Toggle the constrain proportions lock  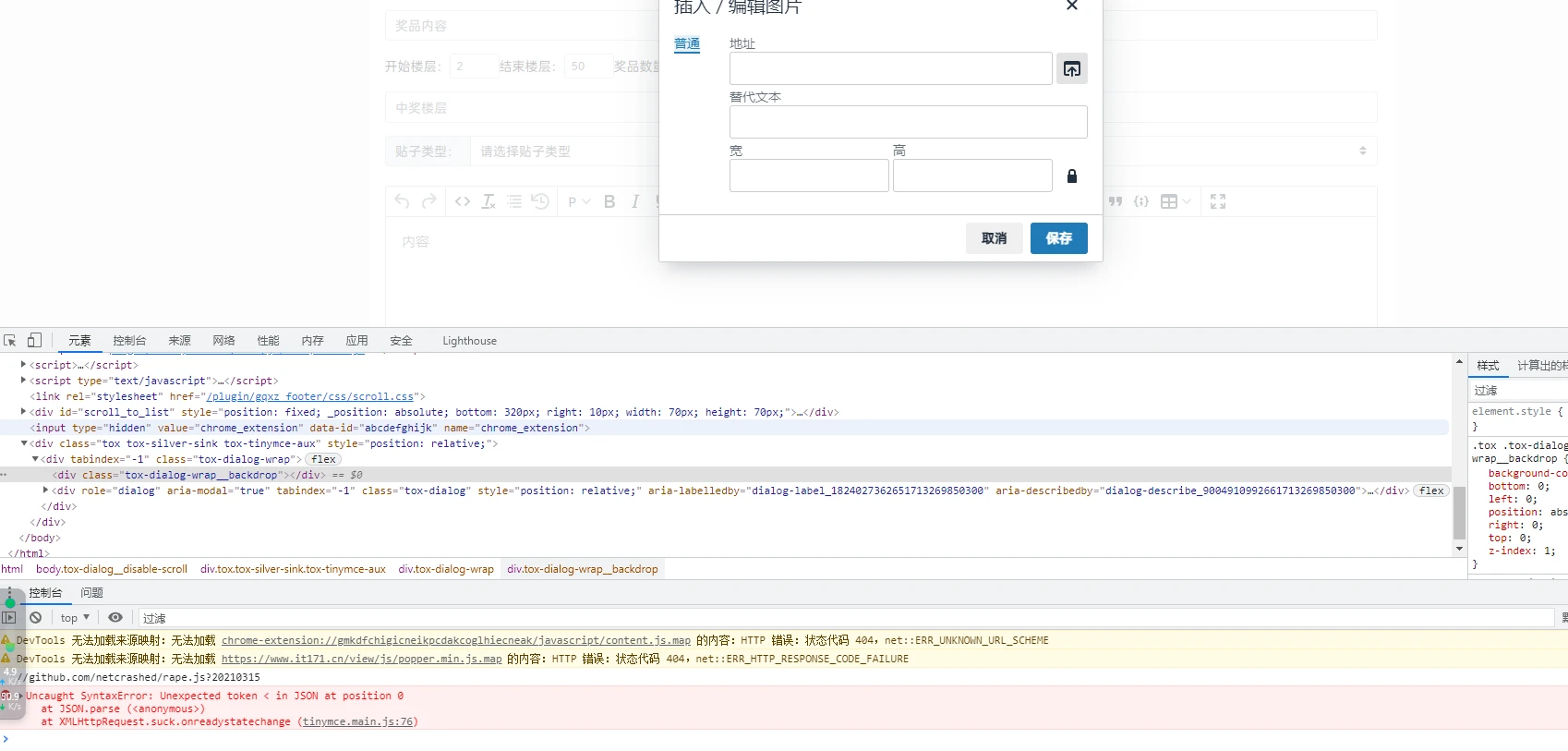click(1072, 176)
